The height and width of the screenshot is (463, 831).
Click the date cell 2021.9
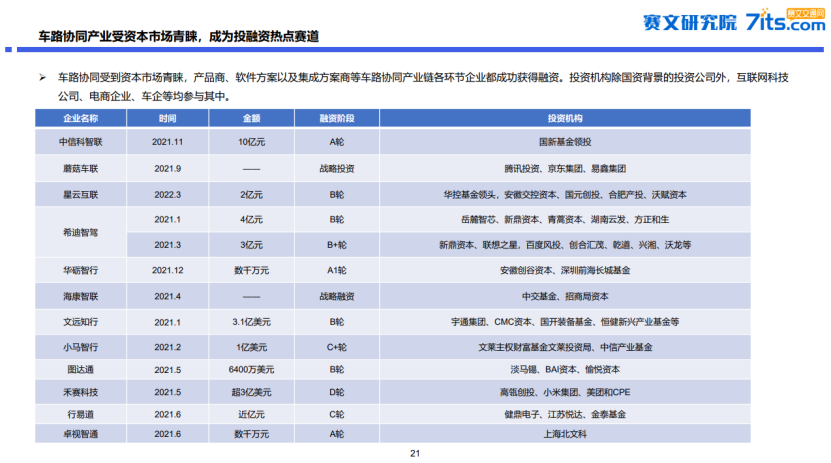click(167, 168)
